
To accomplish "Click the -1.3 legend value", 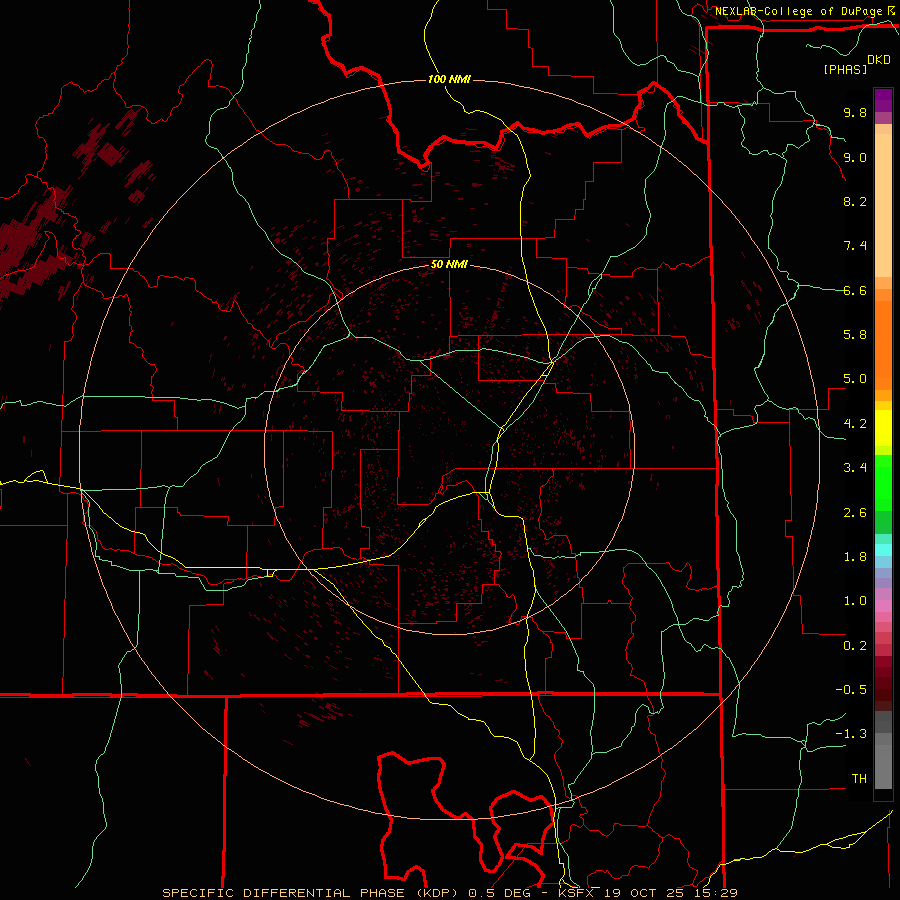I will click(x=851, y=734).
